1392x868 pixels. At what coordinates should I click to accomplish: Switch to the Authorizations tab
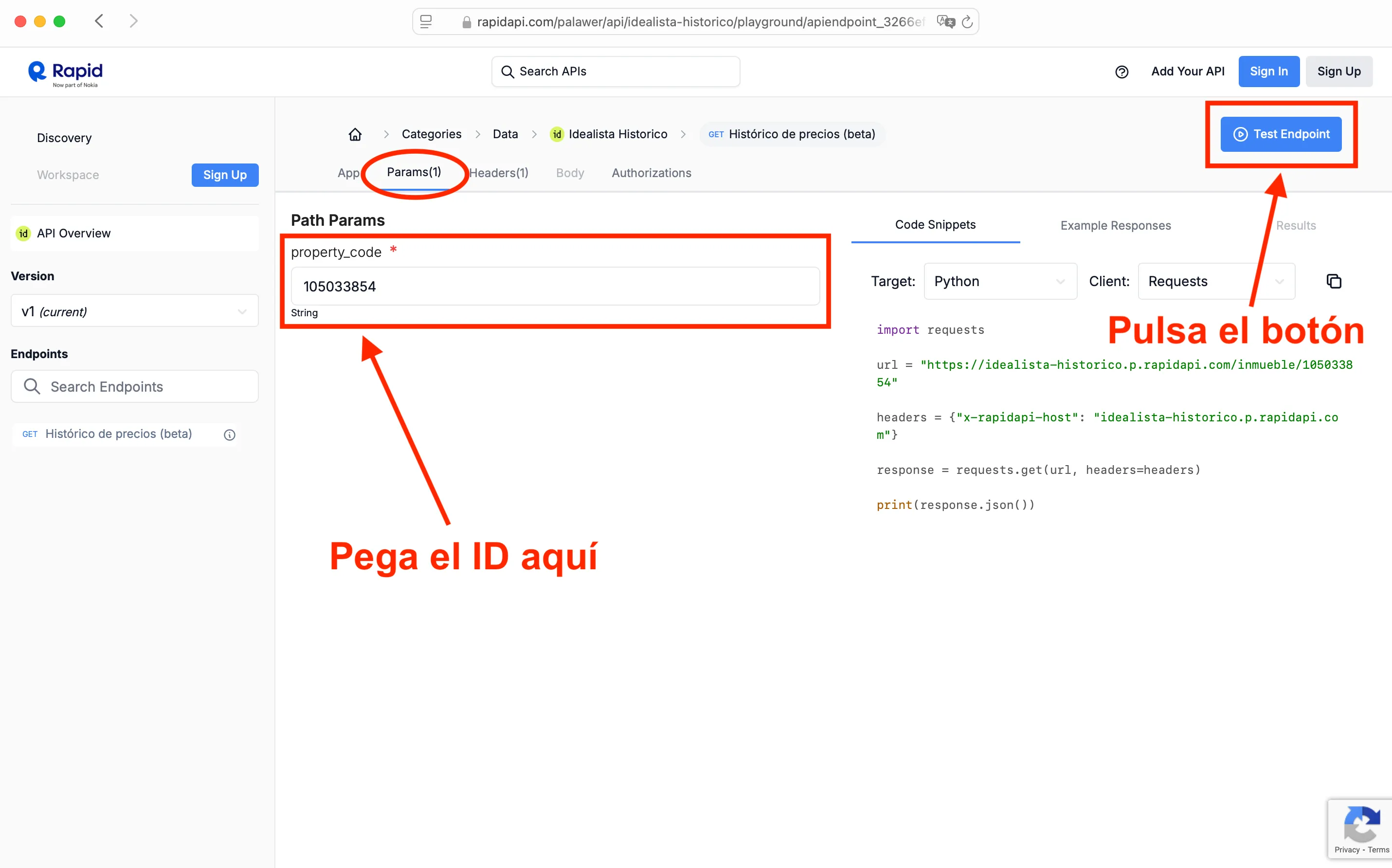click(651, 173)
